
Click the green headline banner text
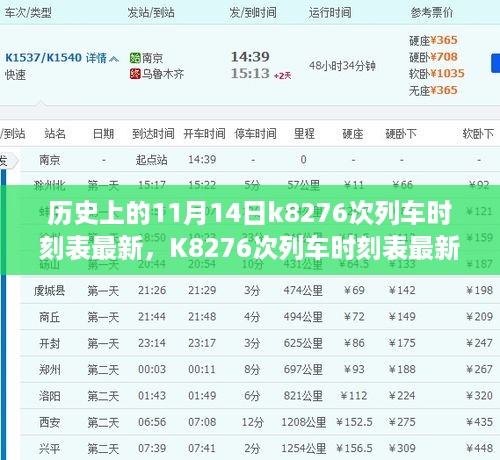249,230
